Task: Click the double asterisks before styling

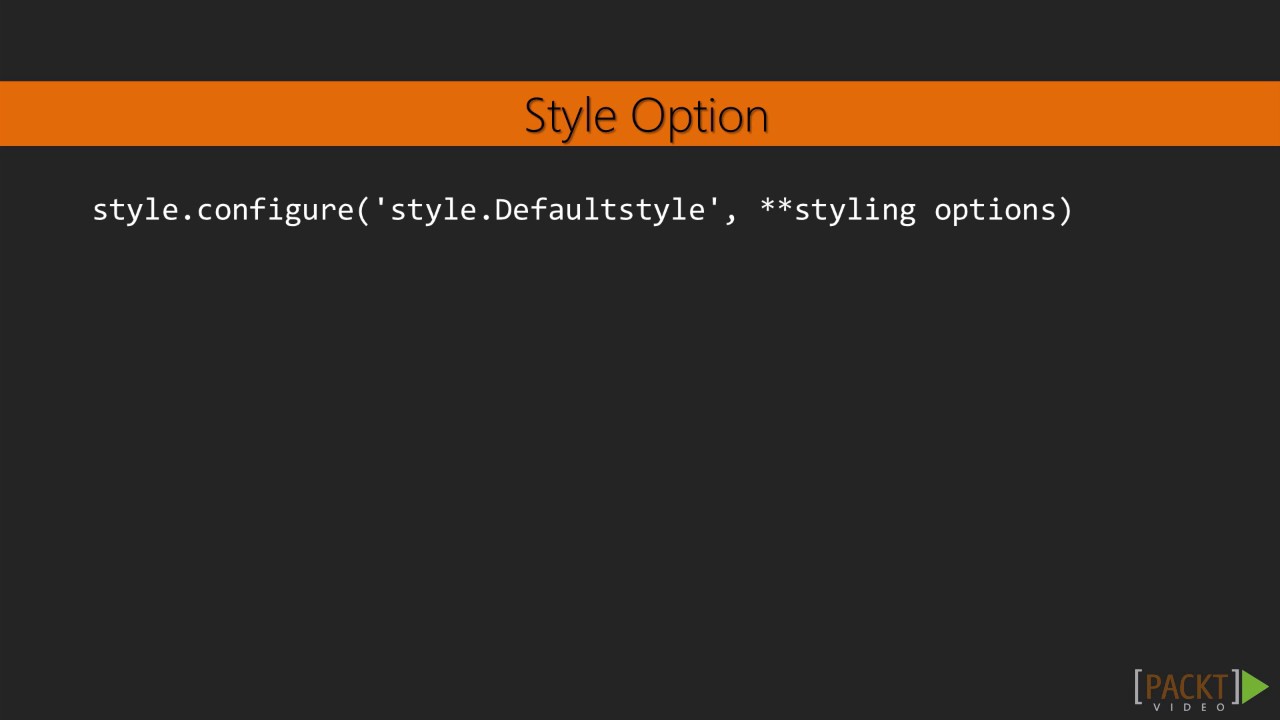Action: click(x=776, y=207)
